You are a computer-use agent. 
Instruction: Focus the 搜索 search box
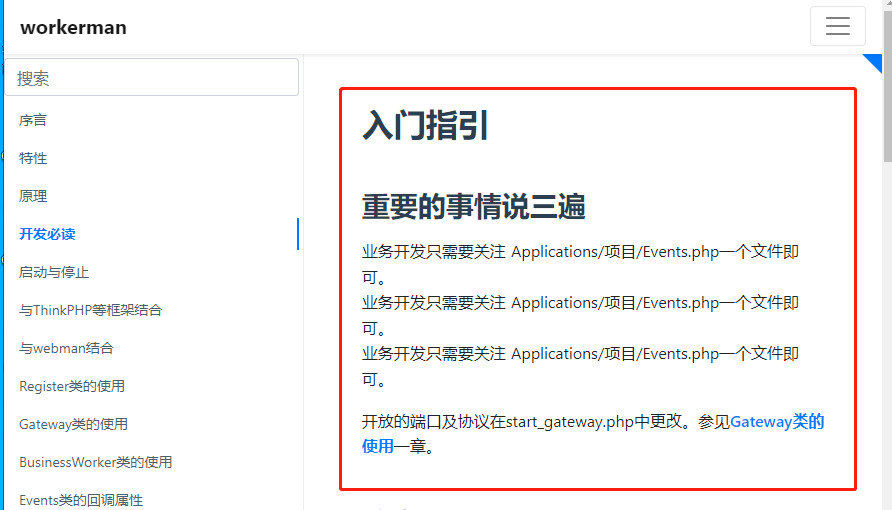click(151, 77)
